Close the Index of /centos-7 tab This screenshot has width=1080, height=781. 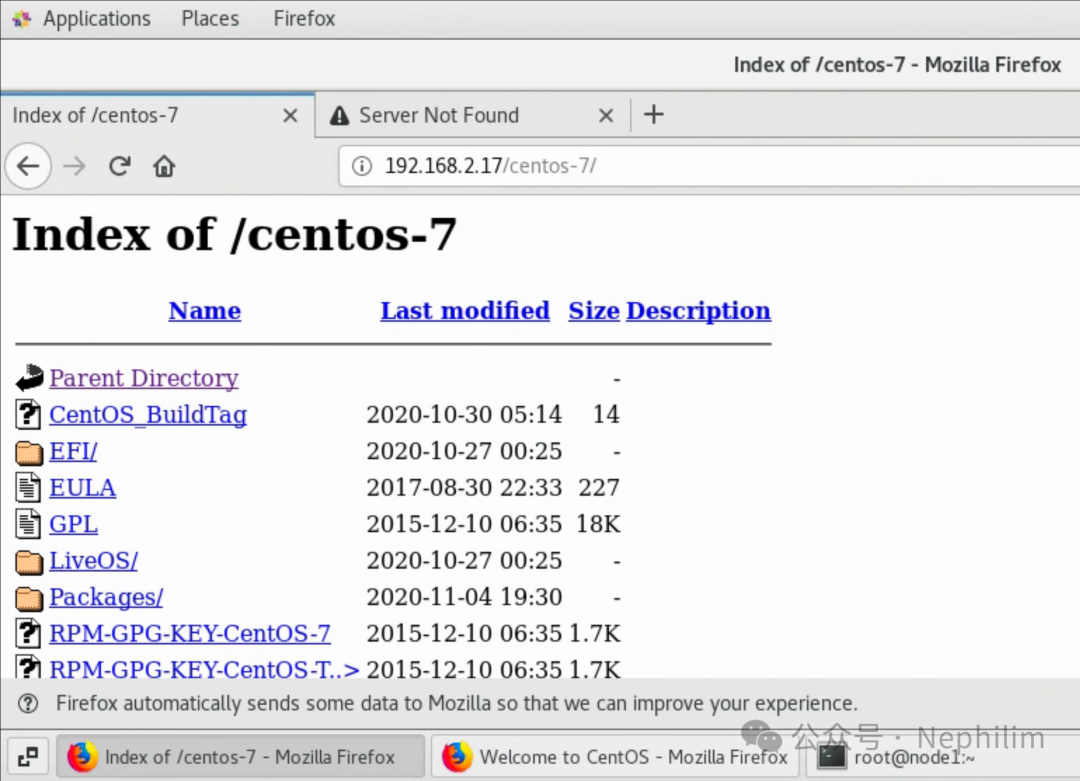coord(290,116)
